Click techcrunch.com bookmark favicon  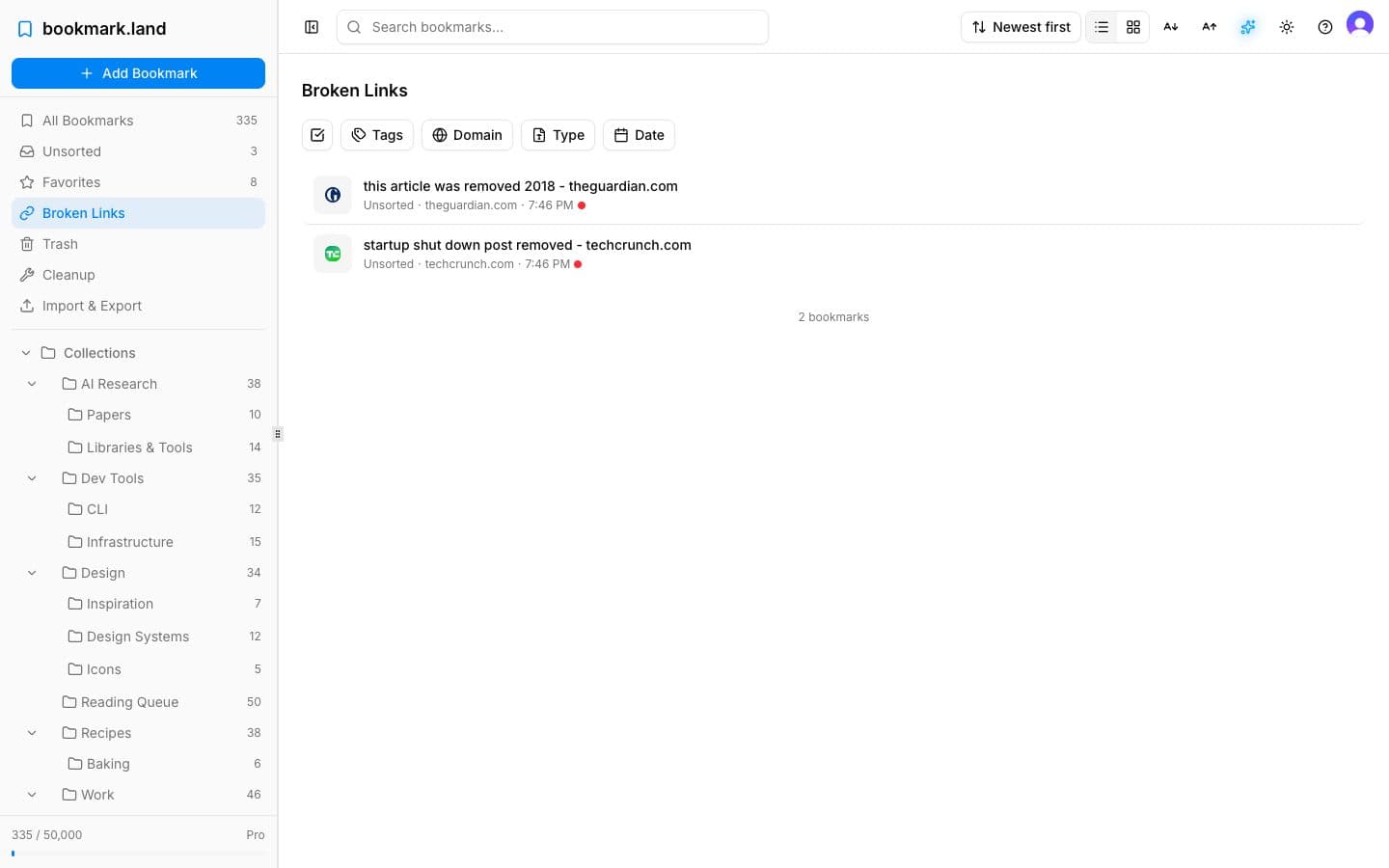(333, 254)
